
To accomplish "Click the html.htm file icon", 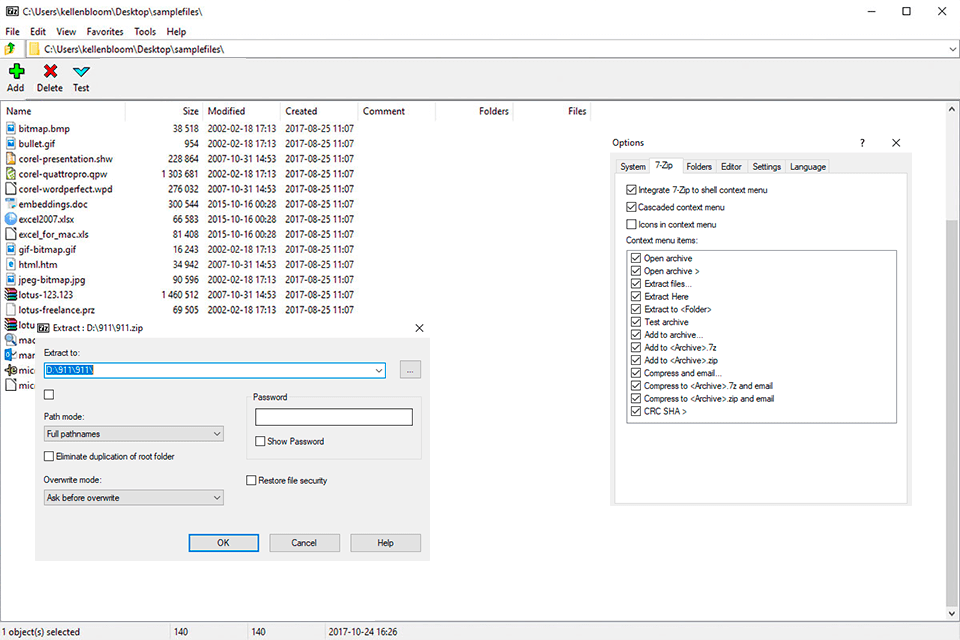I will 12,264.
